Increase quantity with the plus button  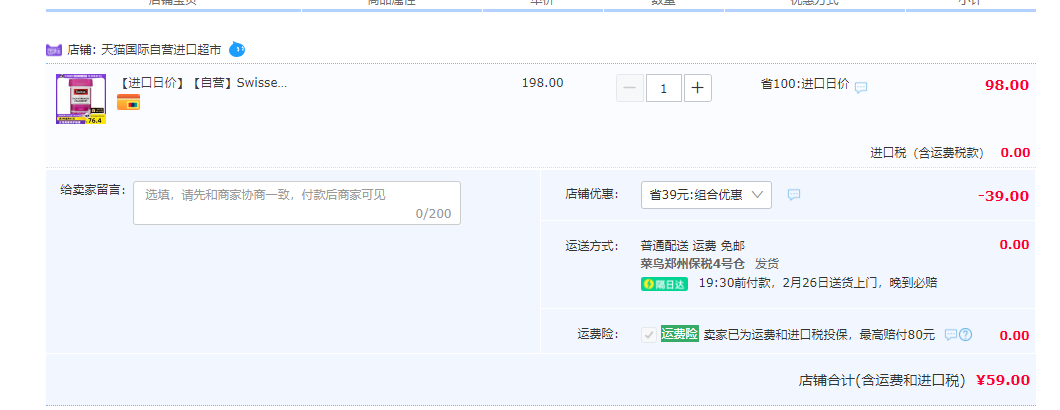coord(698,88)
